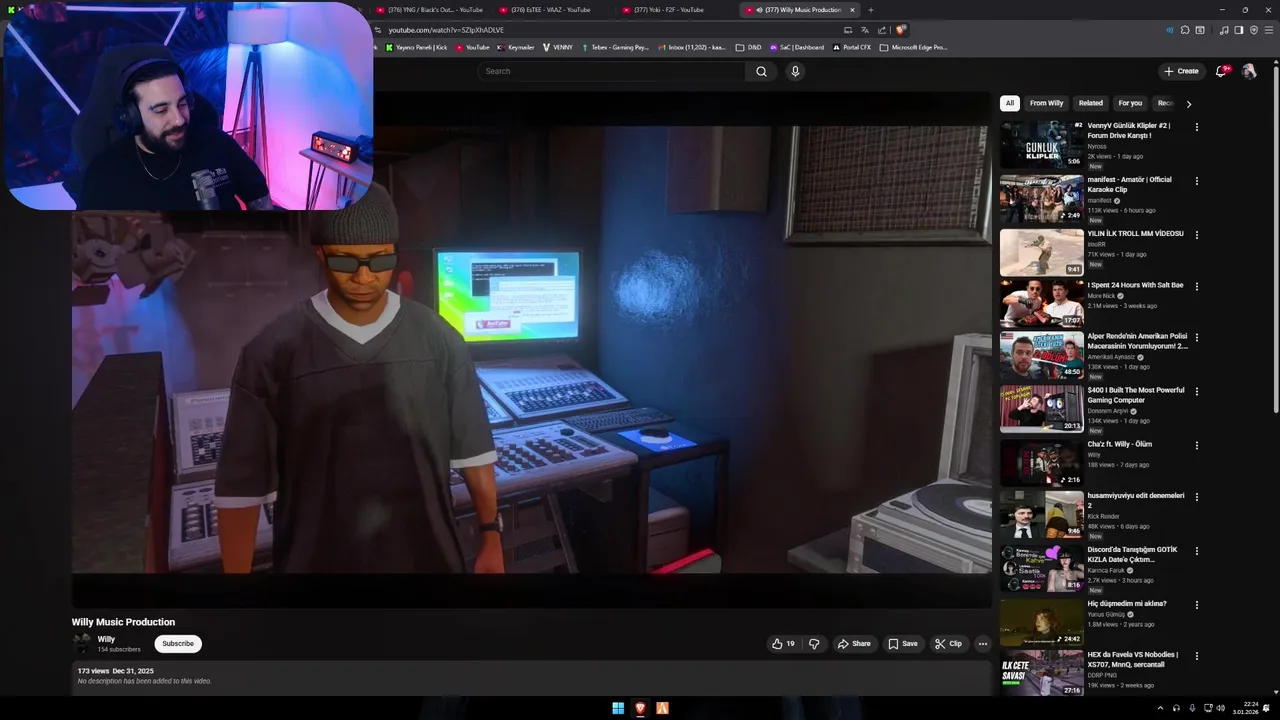Open the Keymailer bookmark
Image resolution: width=1280 pixels, height=720 pixels.
point(516,47)
